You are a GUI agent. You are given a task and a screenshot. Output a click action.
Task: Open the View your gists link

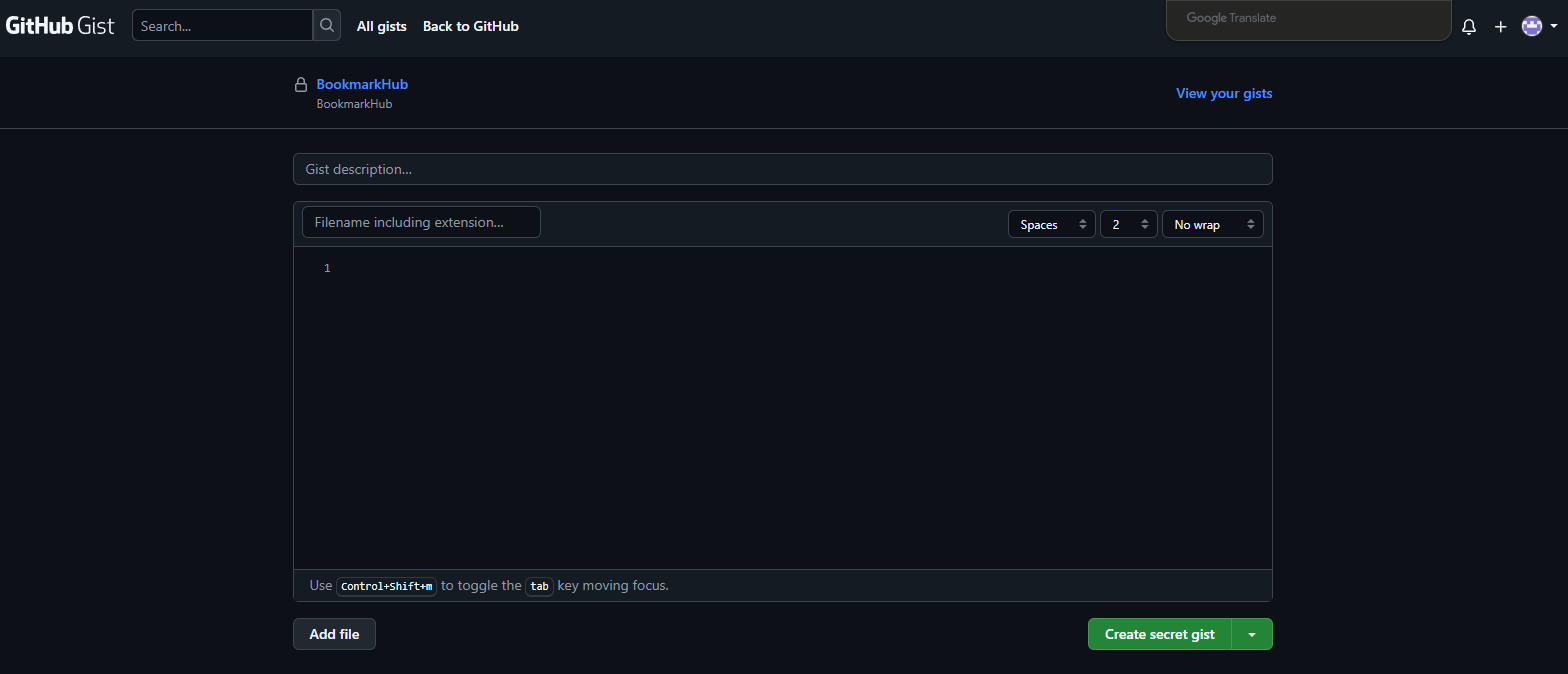tap(1223, 93)
